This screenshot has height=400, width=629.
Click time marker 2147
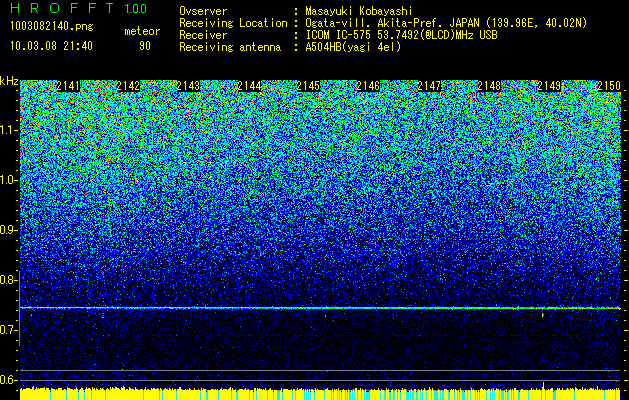coord(430,86)
